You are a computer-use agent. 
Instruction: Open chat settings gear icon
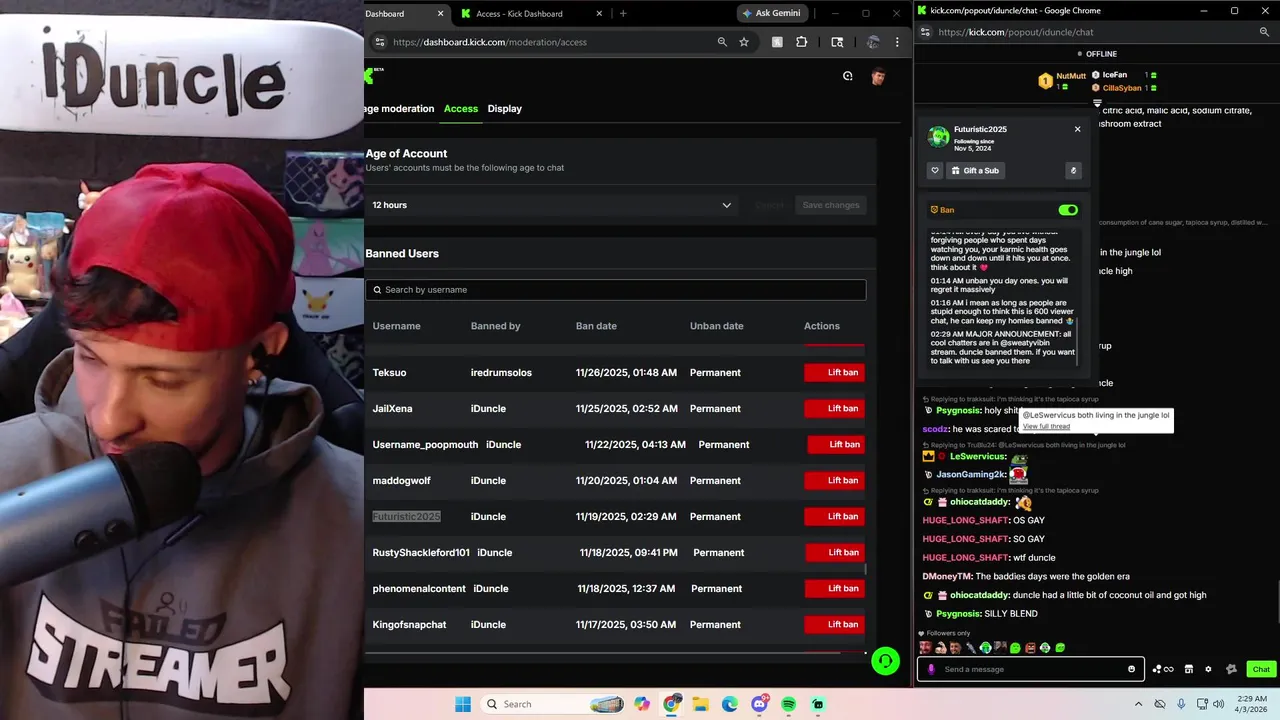click(1208, 669)
